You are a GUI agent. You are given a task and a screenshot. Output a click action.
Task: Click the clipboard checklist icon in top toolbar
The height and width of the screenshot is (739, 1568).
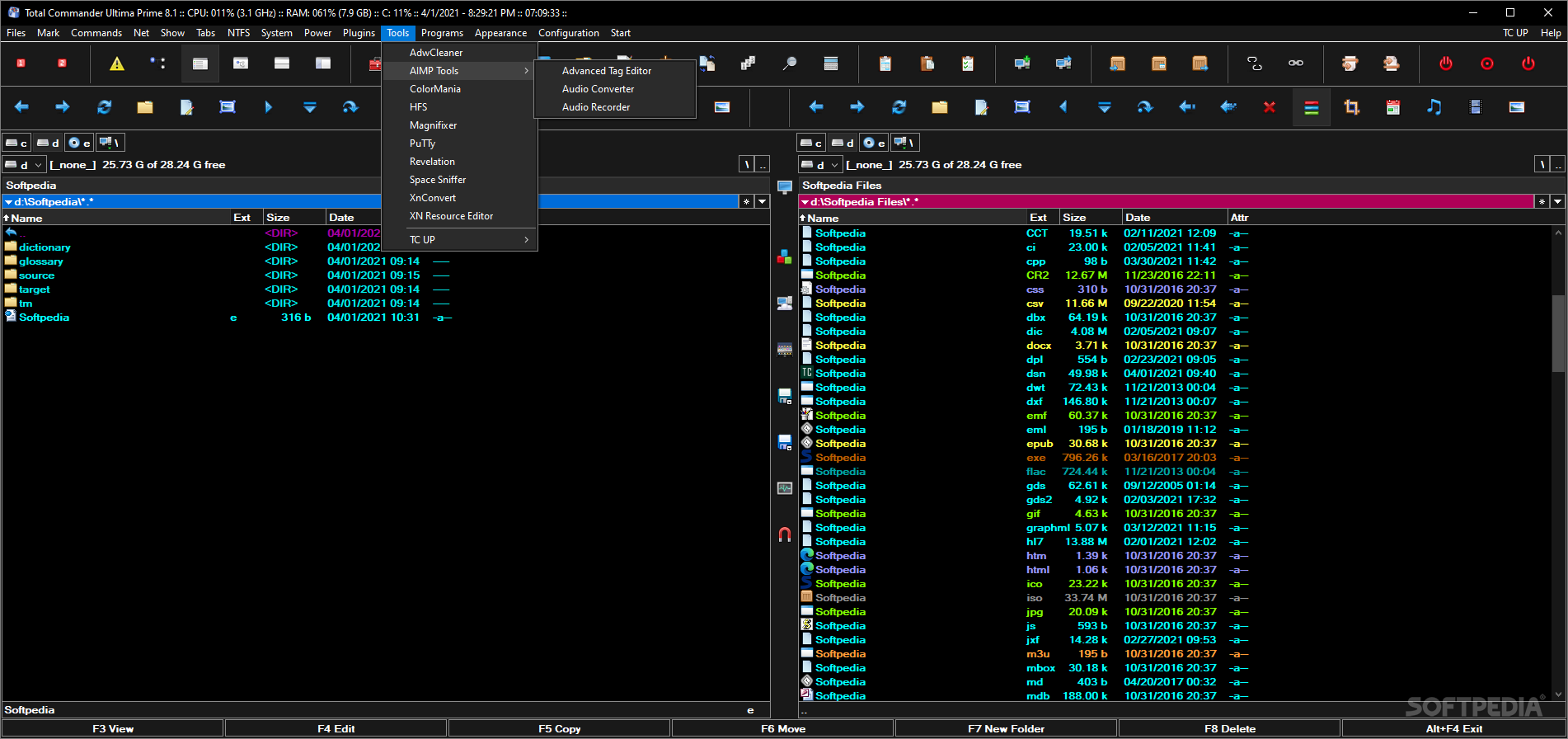(x=968, y=64)
